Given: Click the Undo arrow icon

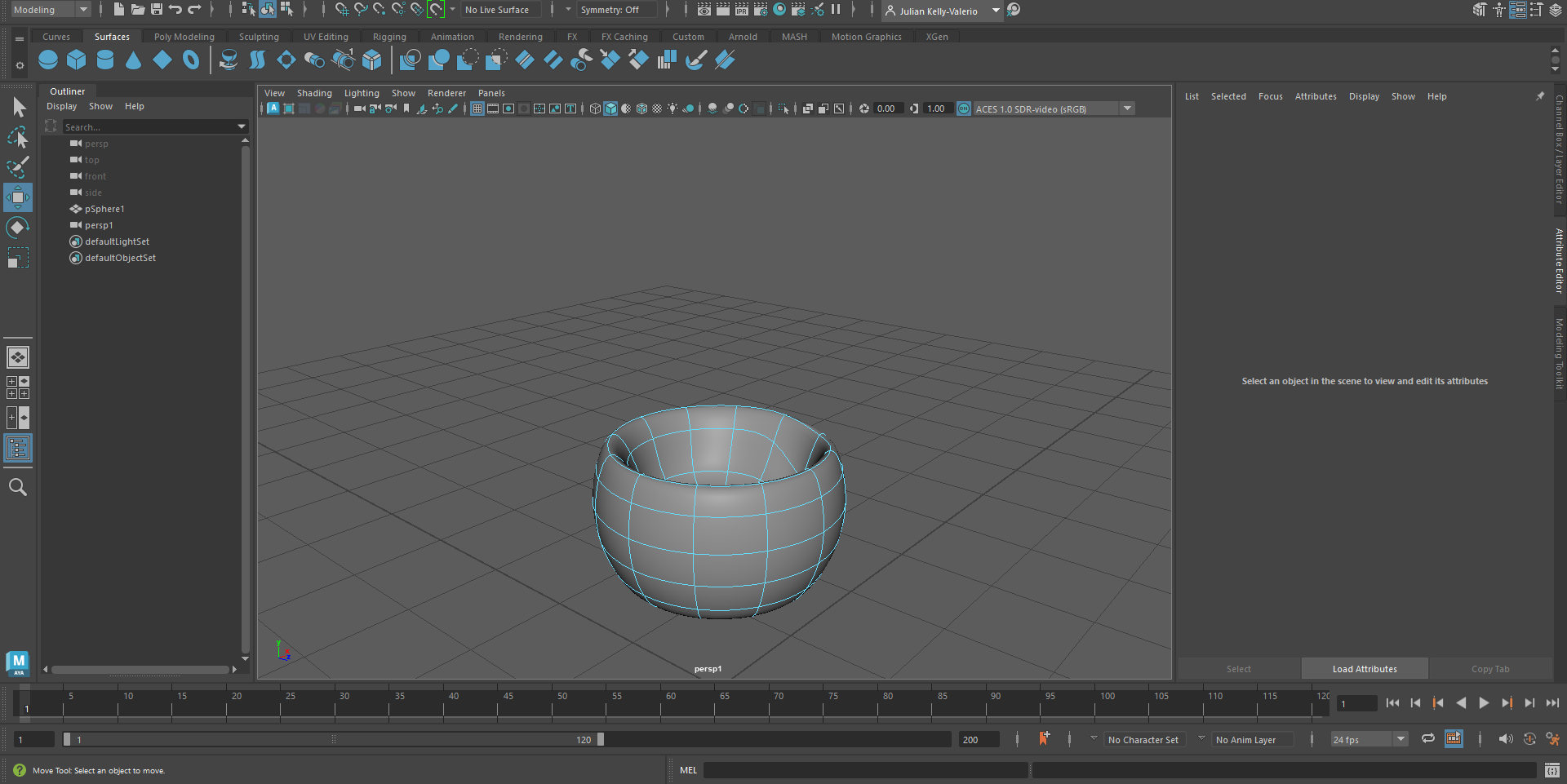Looking at the screenshot, I should (x=175, y=10).
